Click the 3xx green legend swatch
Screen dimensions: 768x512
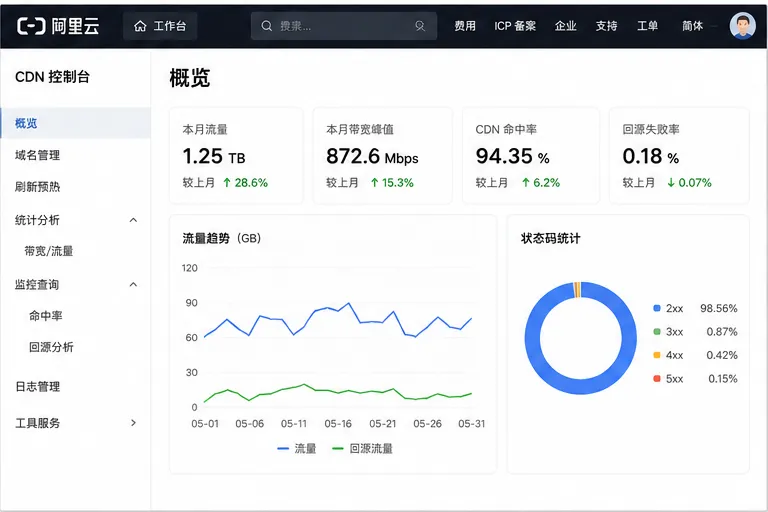pos(657,332)
